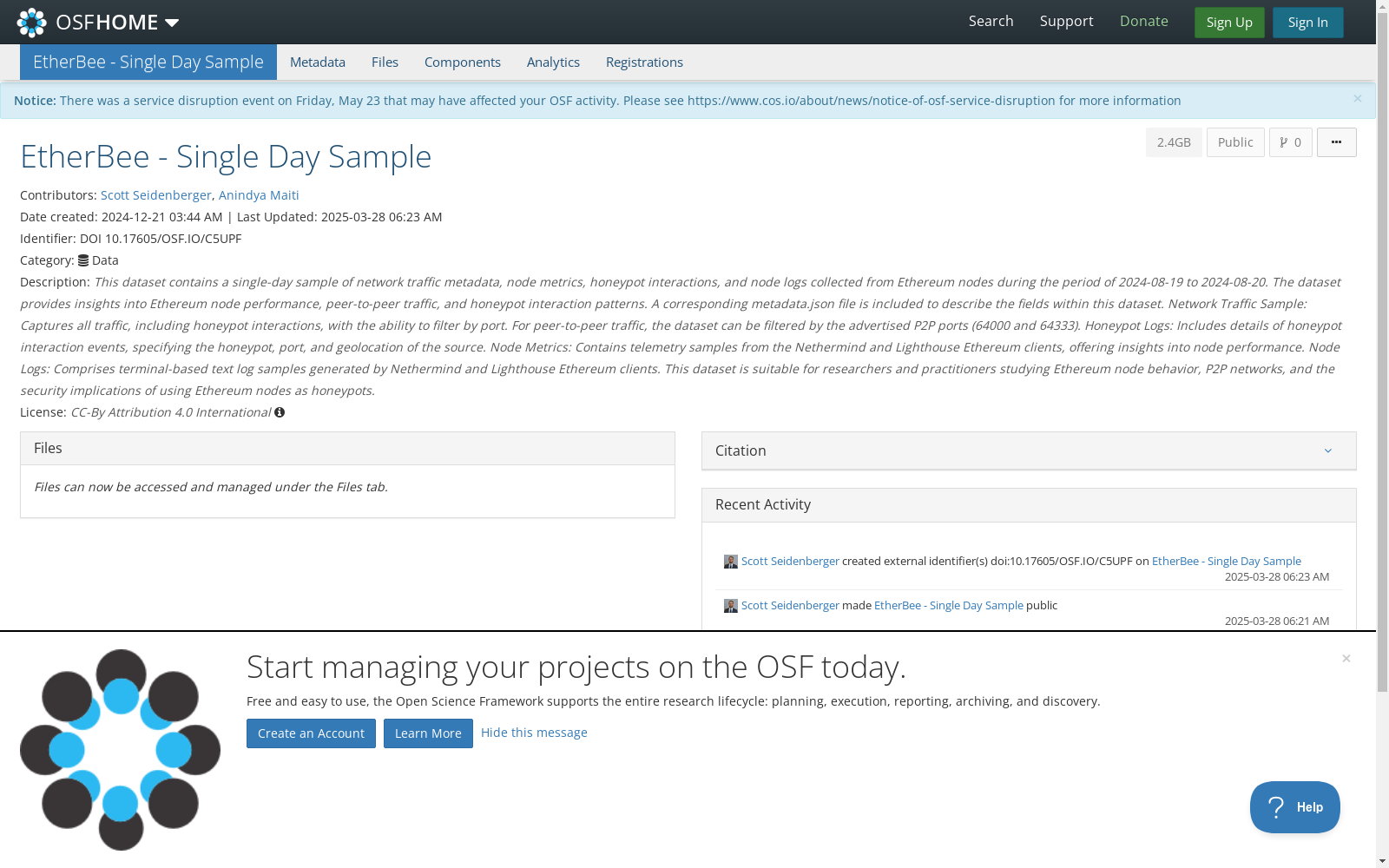Open the Help chat widget
This screenshot has width=1389, height=868.
point(1295,807)
